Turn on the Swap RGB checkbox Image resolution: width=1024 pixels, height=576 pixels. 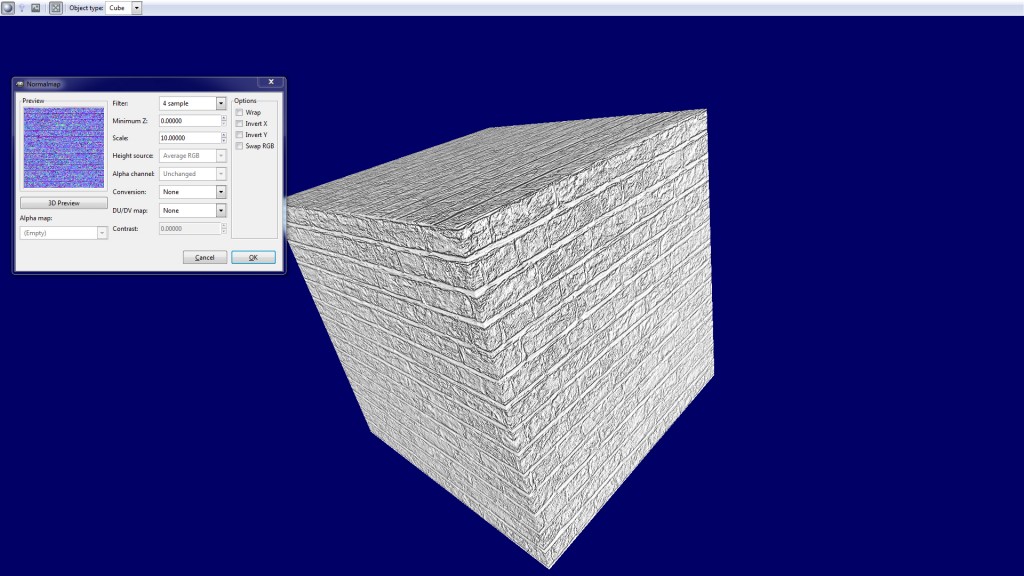[x=240, y=146]
